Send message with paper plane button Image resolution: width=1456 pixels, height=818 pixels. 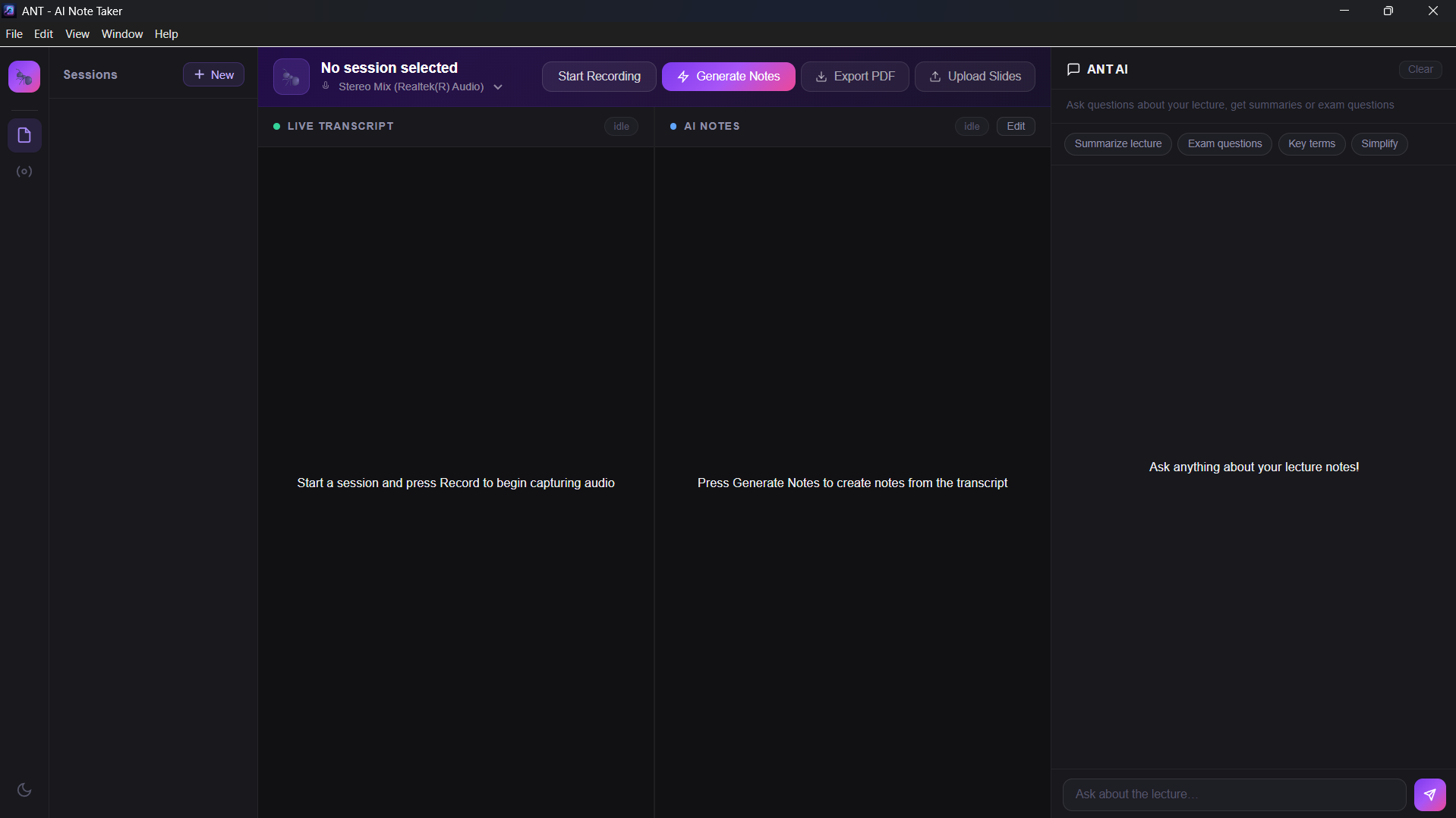[1430, 794]
